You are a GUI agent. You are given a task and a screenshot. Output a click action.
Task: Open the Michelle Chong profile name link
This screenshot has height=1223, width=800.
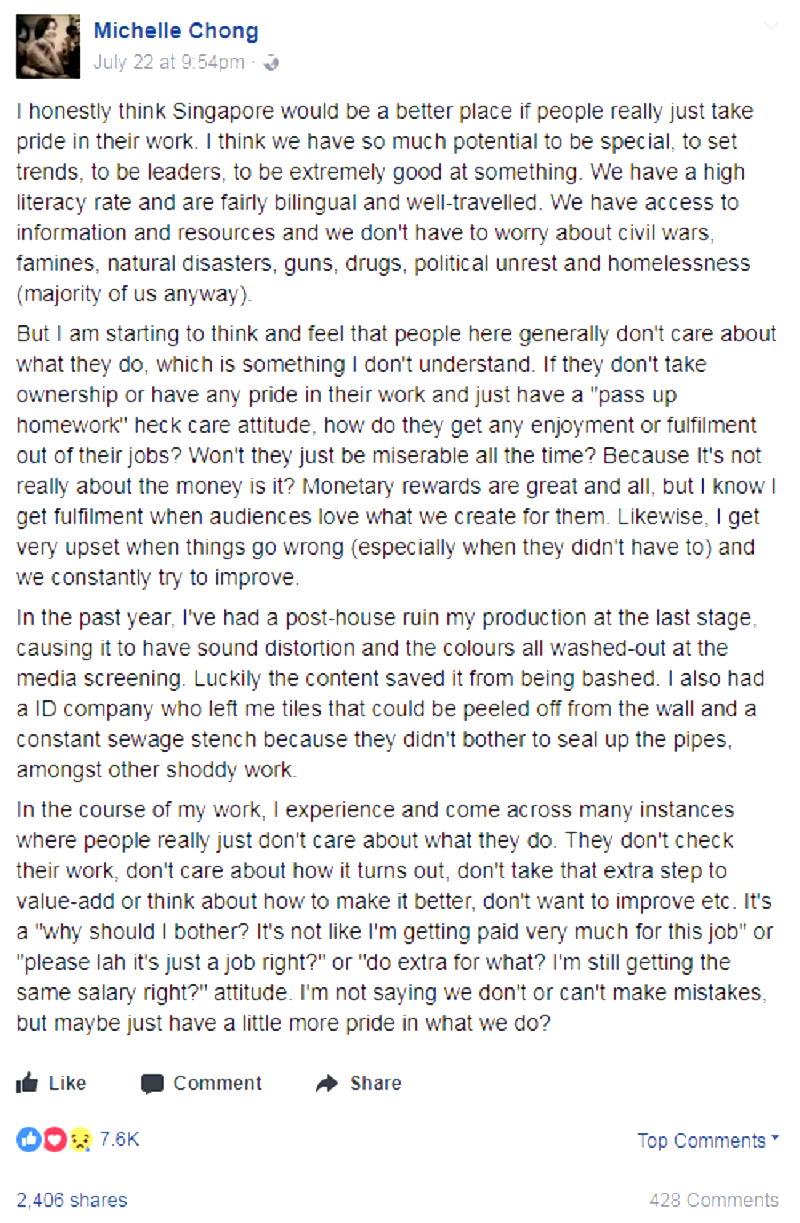176,31
